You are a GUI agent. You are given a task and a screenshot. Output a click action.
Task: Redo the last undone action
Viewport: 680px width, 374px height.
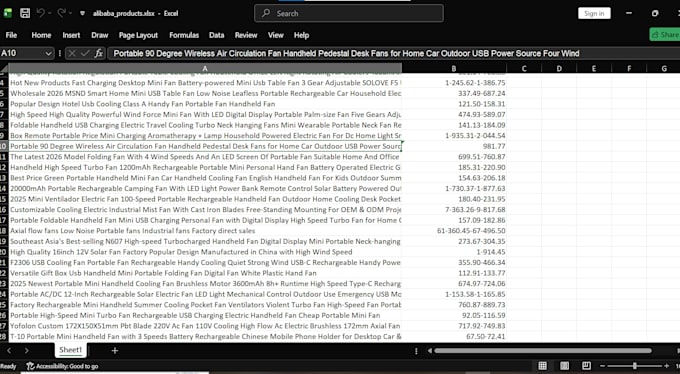coord(62,13)
